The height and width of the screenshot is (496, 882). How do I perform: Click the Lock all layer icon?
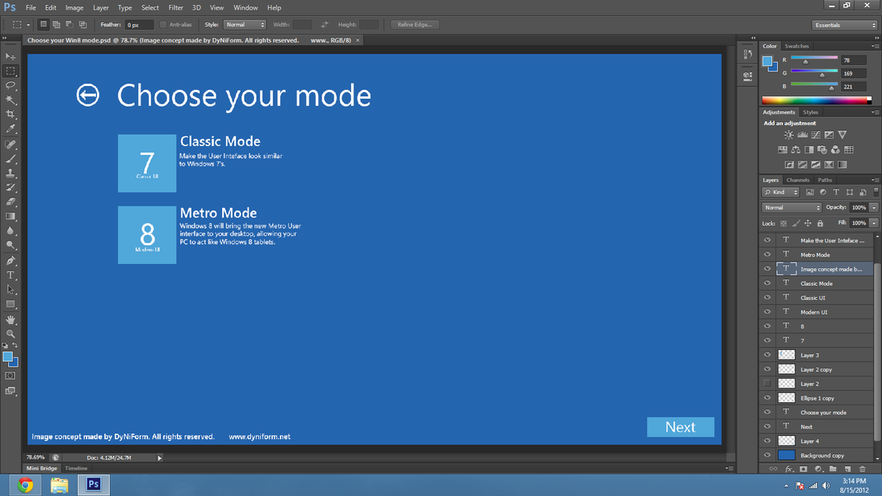820,223
